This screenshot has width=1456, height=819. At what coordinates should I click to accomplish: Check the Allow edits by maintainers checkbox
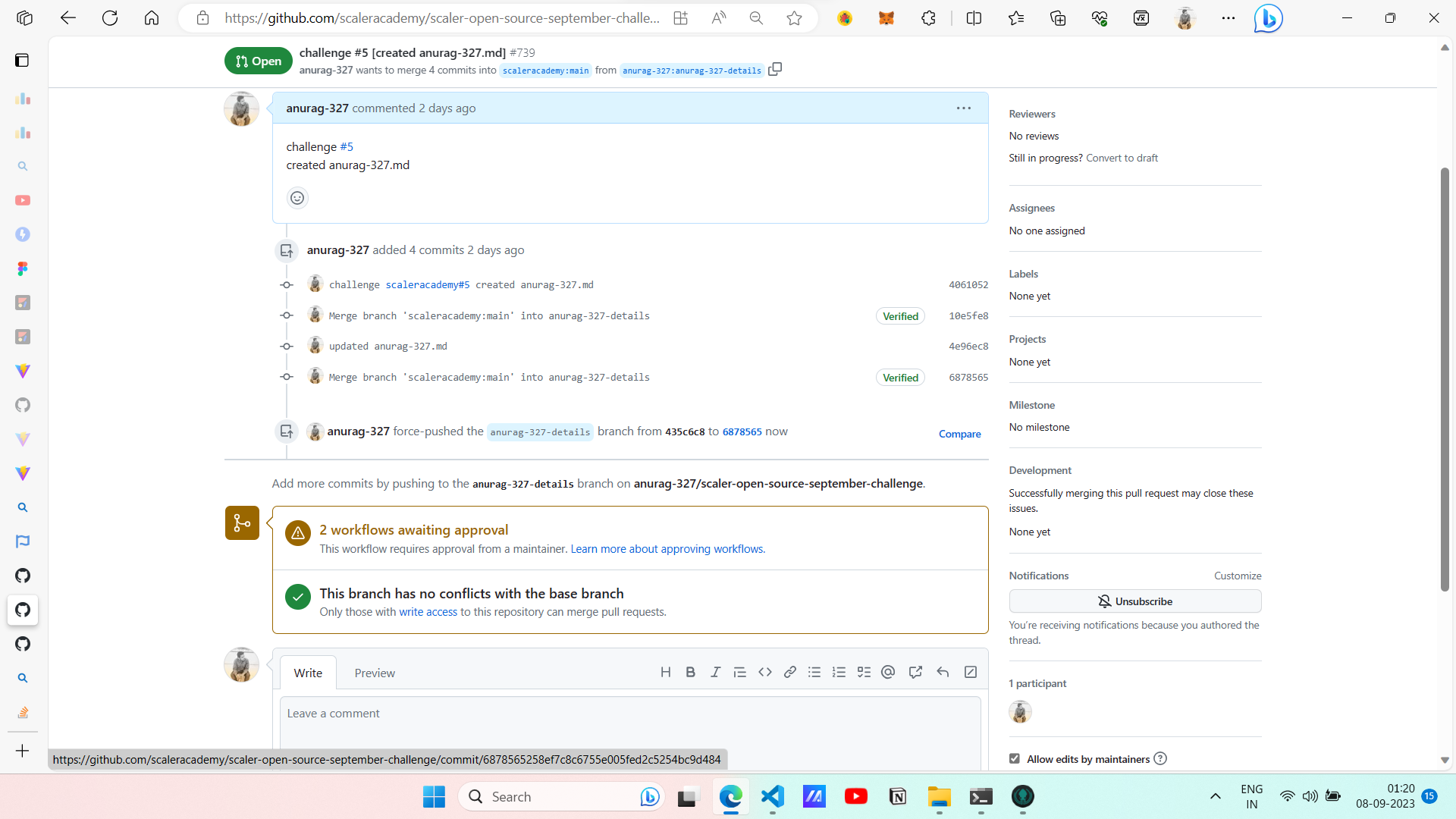pos(1014,758)
